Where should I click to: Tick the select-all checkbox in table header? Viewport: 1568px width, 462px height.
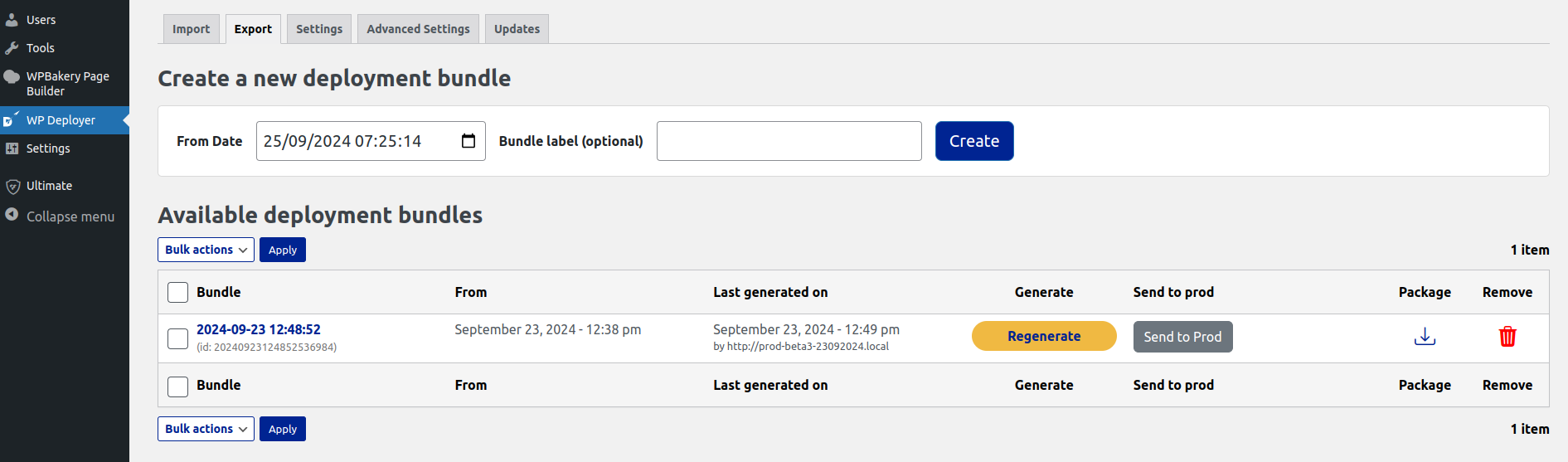pos(177,292)
